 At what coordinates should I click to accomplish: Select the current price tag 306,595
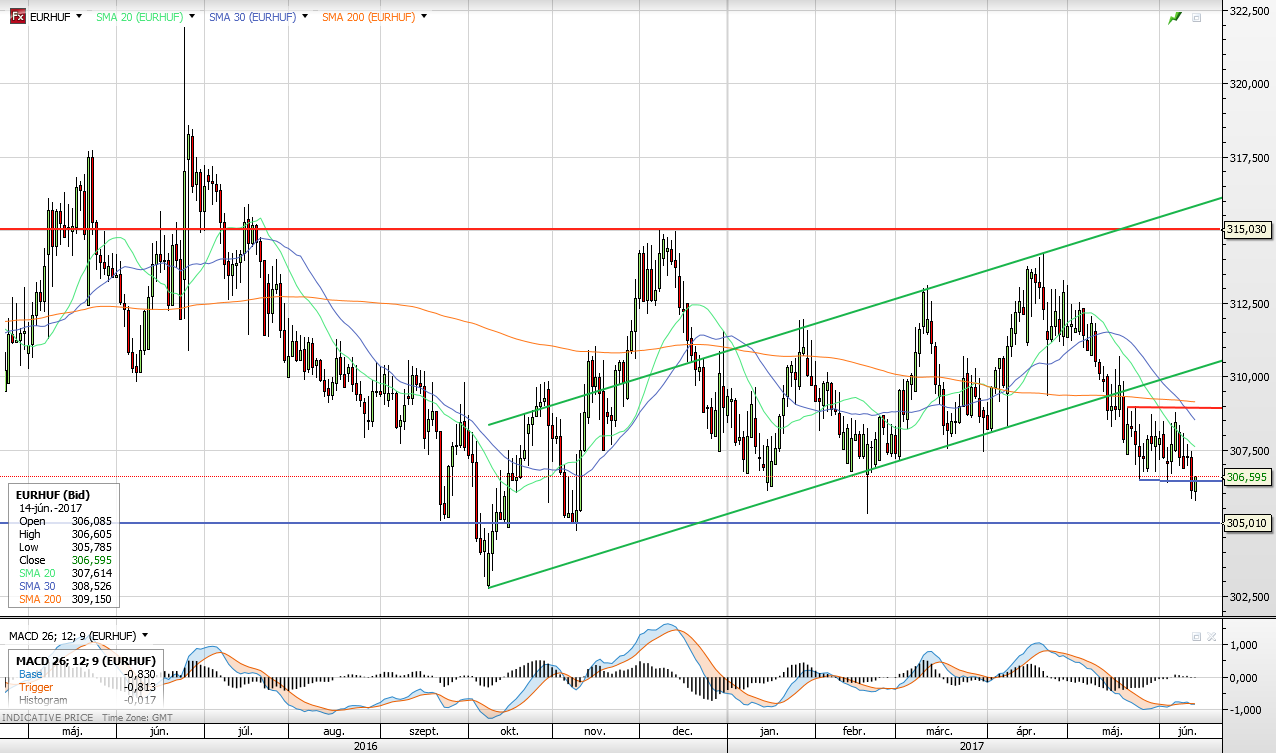(x=1246, y=477)
